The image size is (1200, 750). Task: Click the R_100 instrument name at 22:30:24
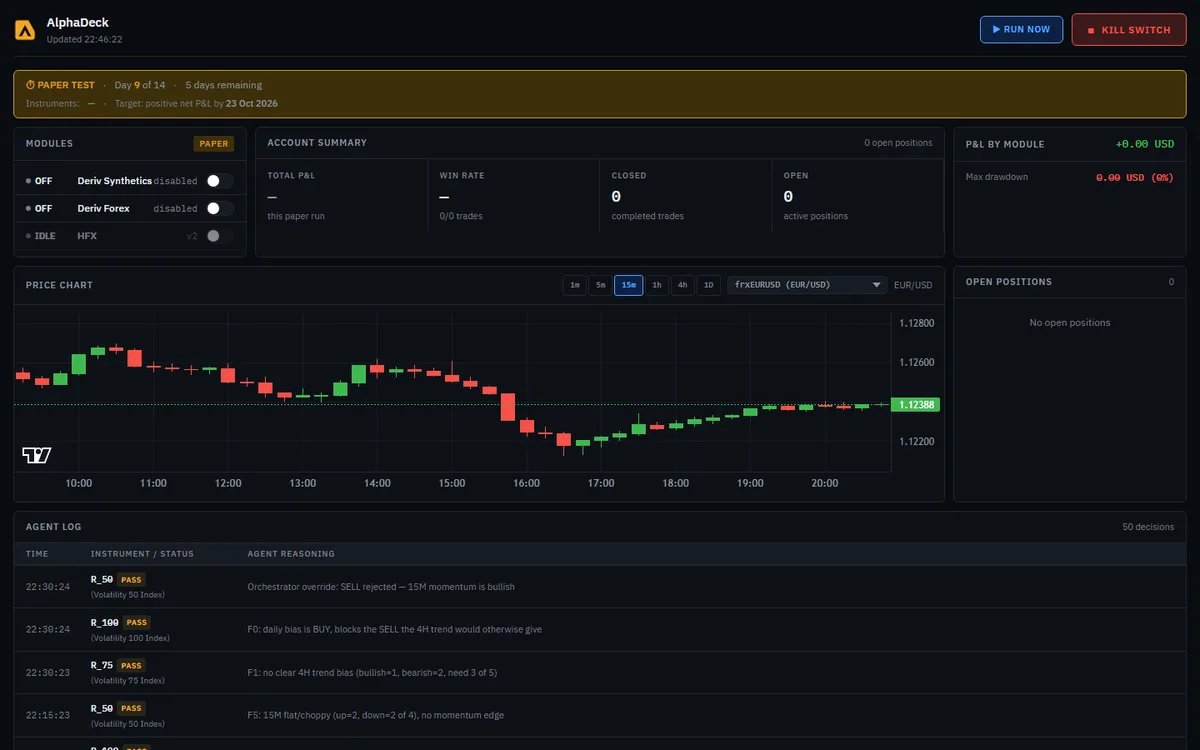pyautogui.click(x=104, y=622)
